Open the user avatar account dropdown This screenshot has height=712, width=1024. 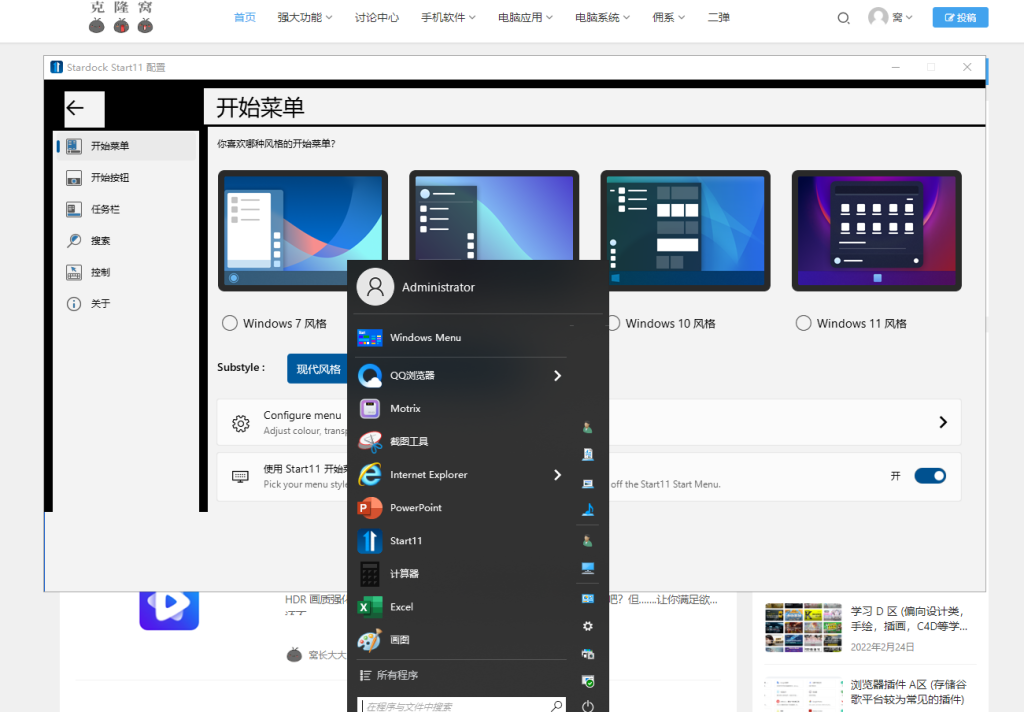tap(890, 18)
